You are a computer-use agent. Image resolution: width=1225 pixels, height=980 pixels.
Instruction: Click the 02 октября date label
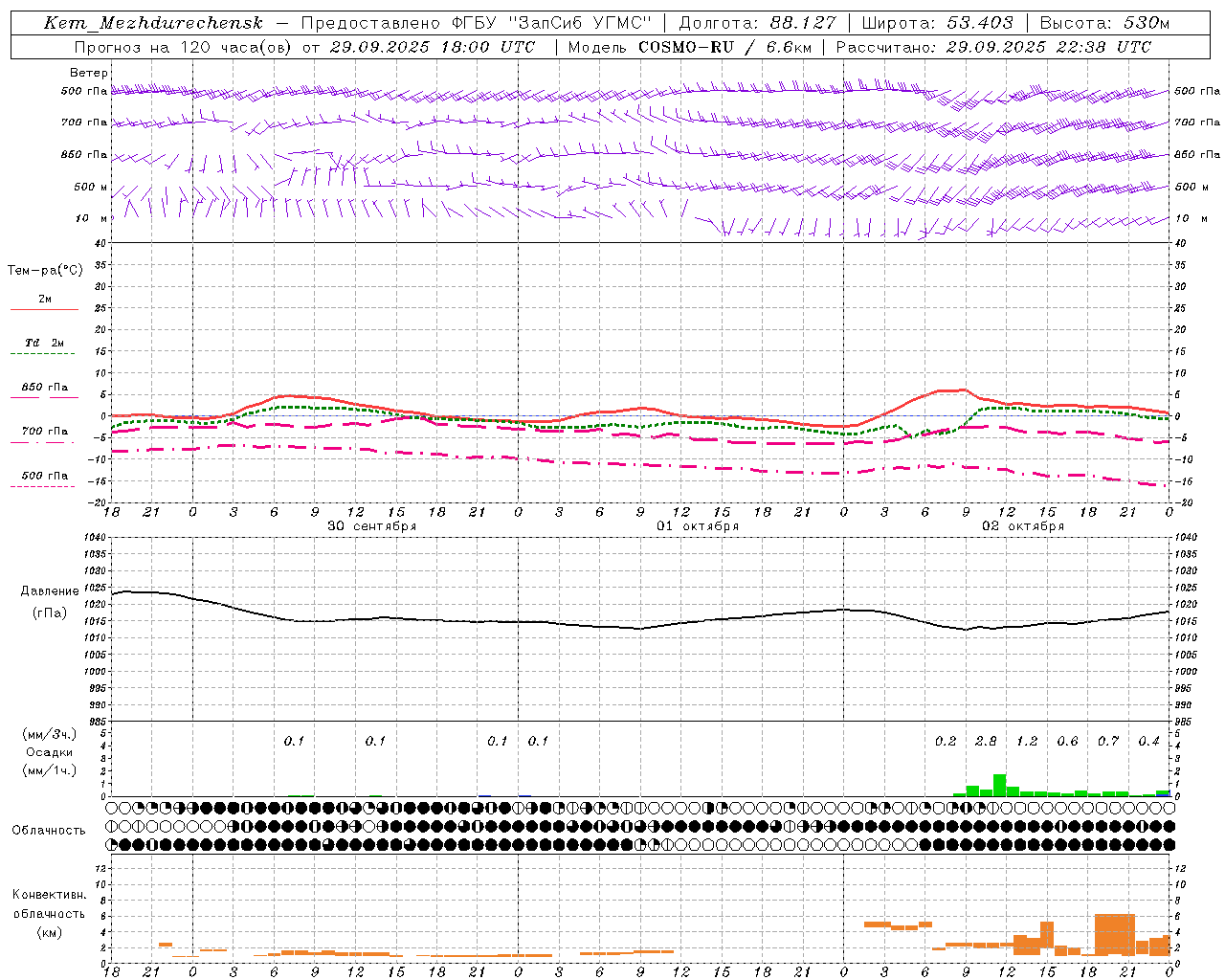[1023, 526]
